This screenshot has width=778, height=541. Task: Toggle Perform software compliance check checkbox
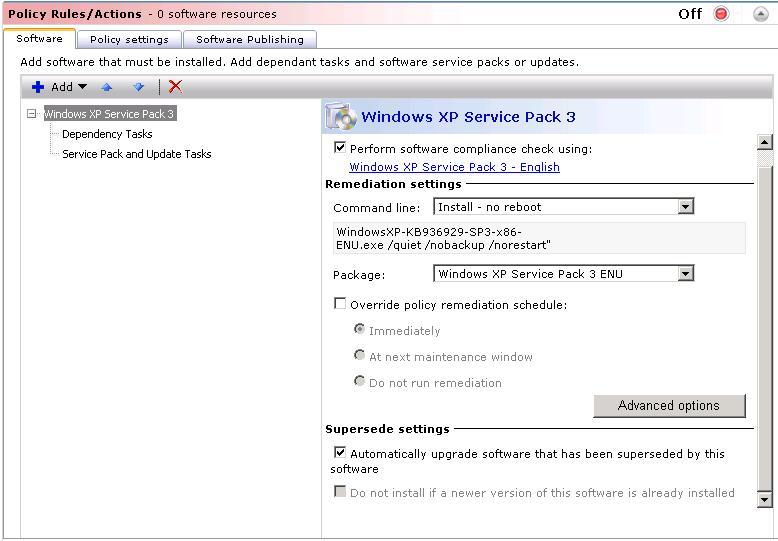click(x=340, y=148)
